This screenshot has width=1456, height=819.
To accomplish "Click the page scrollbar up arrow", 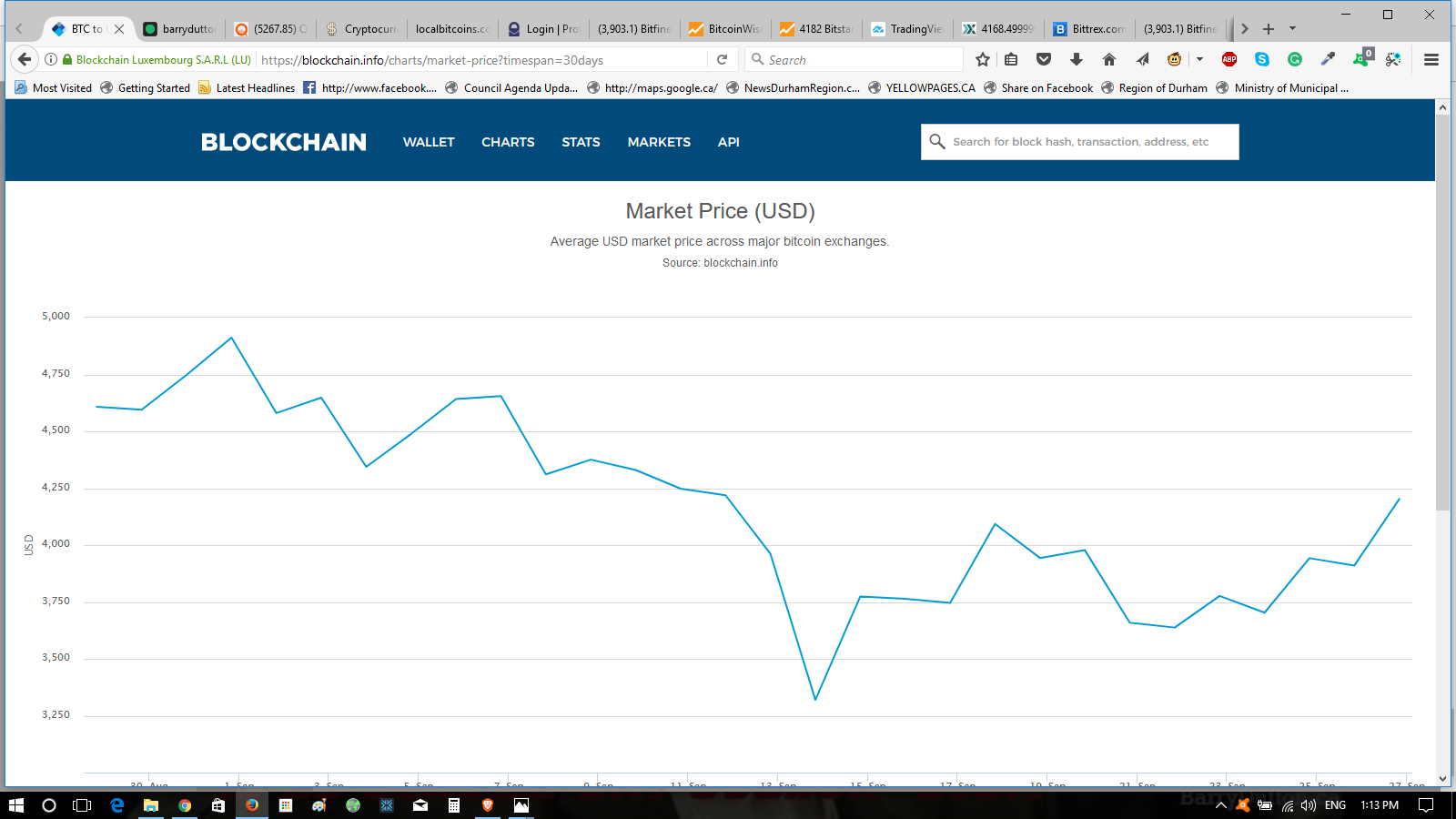I will point(1442,107).
